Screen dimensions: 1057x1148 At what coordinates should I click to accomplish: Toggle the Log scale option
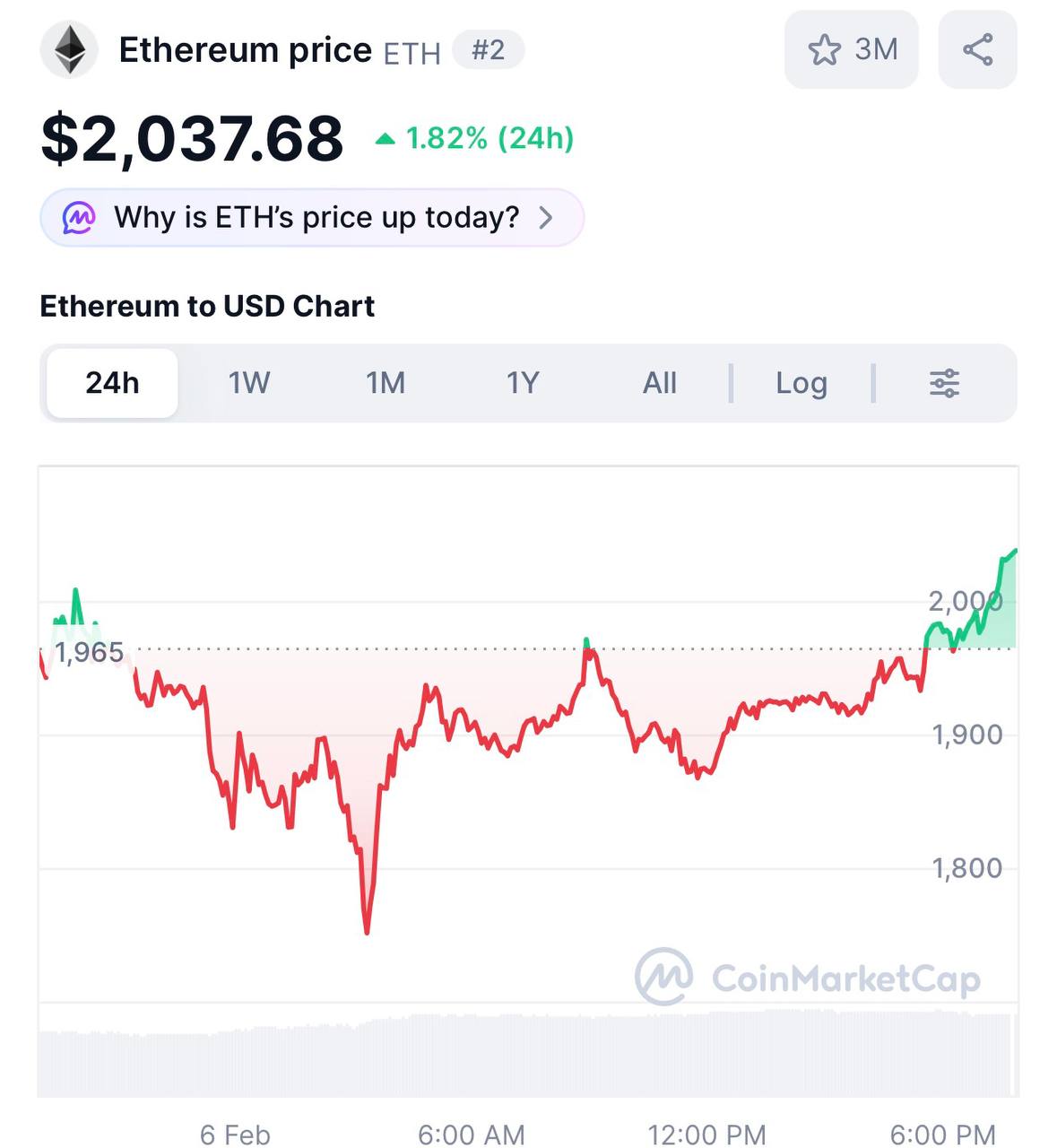(801, 383)
